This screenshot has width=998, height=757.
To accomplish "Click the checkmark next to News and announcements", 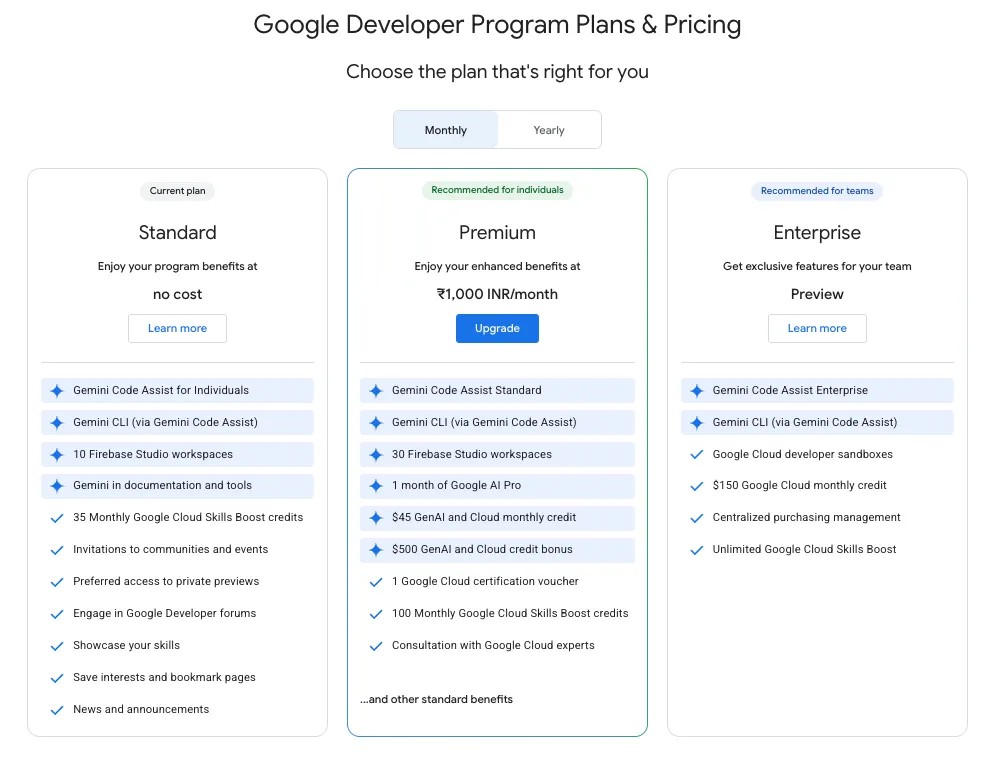I will tap(57, 709).
